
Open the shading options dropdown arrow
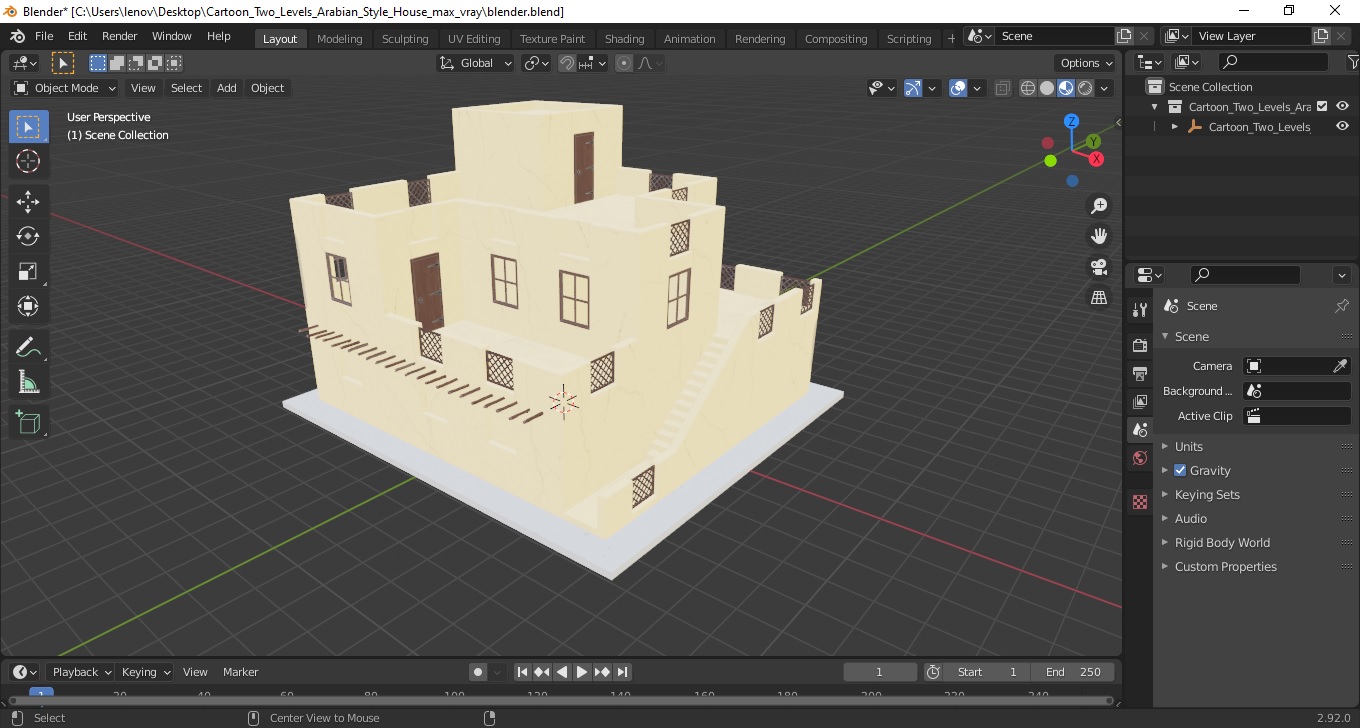pyautogui.click(x=1105, y=88)
